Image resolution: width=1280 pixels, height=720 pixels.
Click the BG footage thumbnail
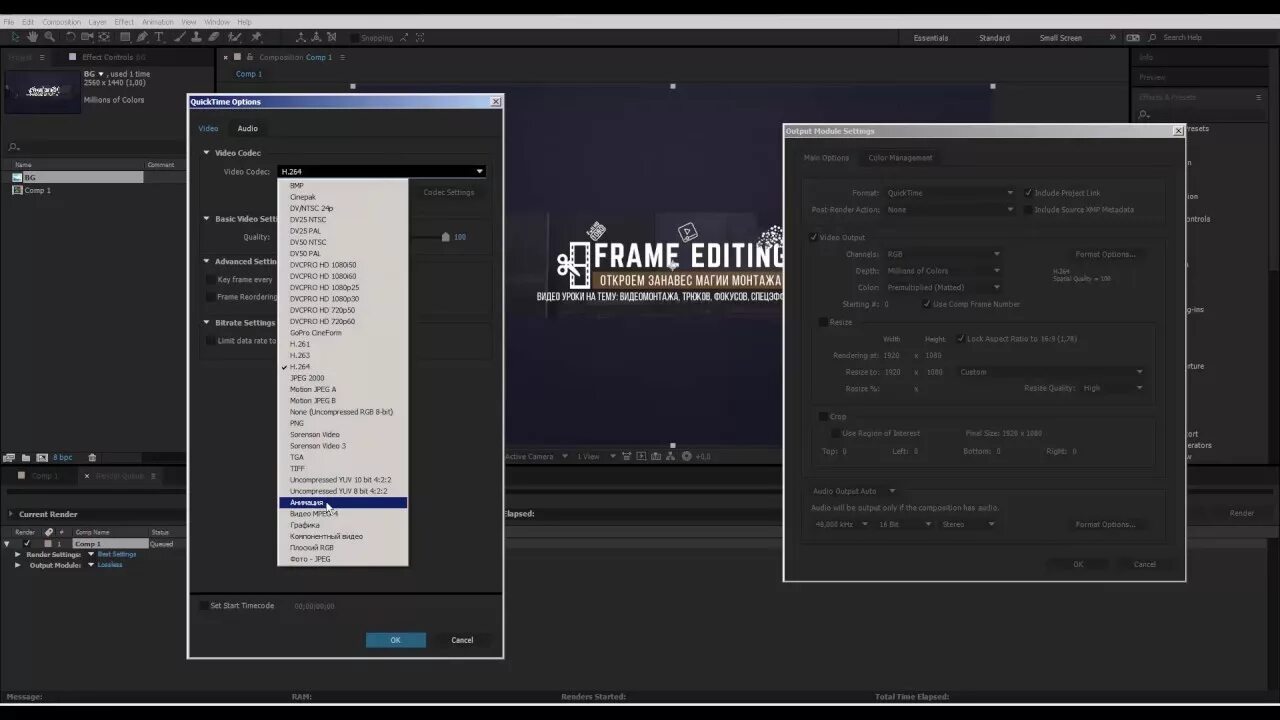(x=43, y=91)
